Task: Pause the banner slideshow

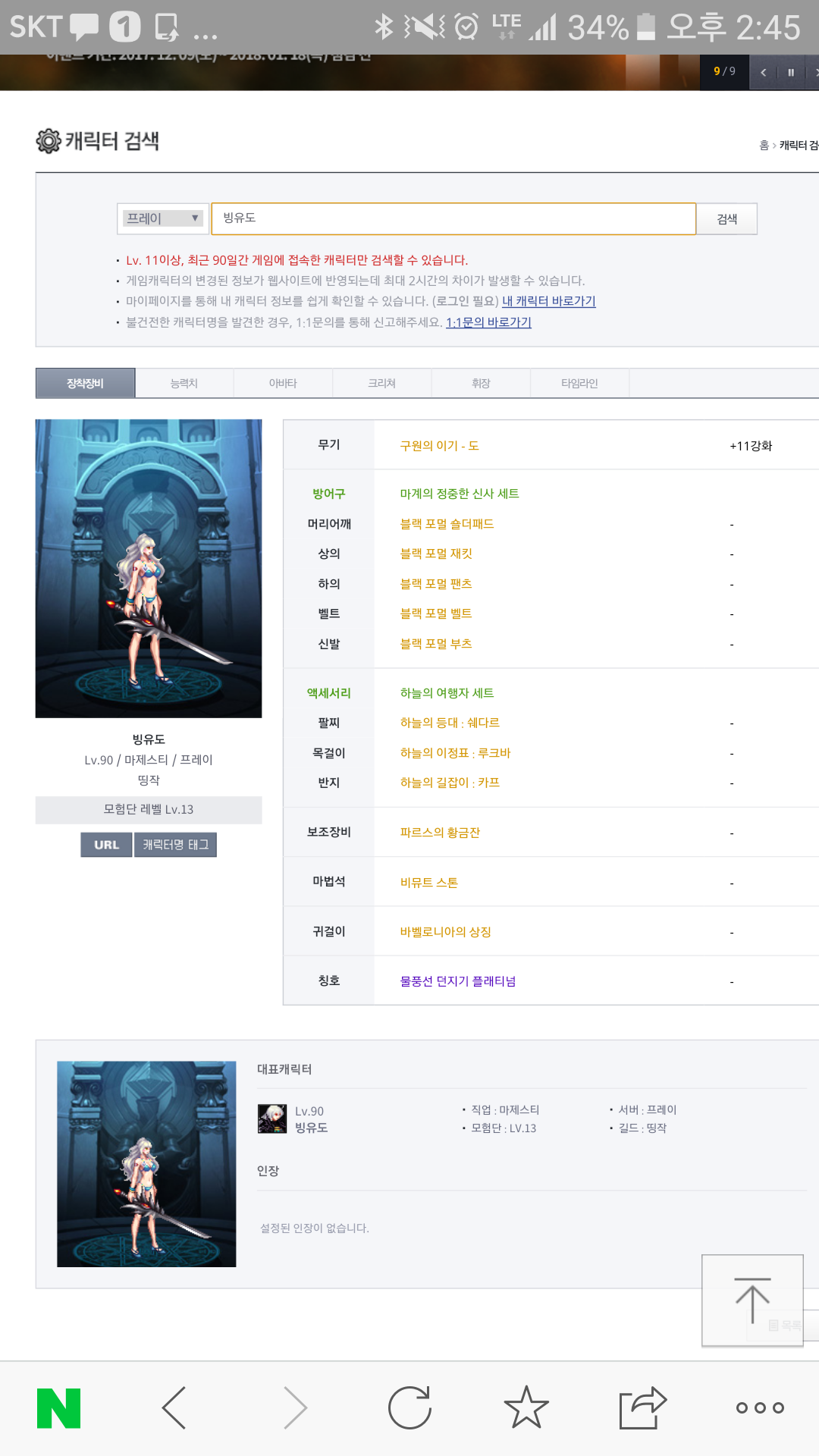Action: (x=790, y=73)
